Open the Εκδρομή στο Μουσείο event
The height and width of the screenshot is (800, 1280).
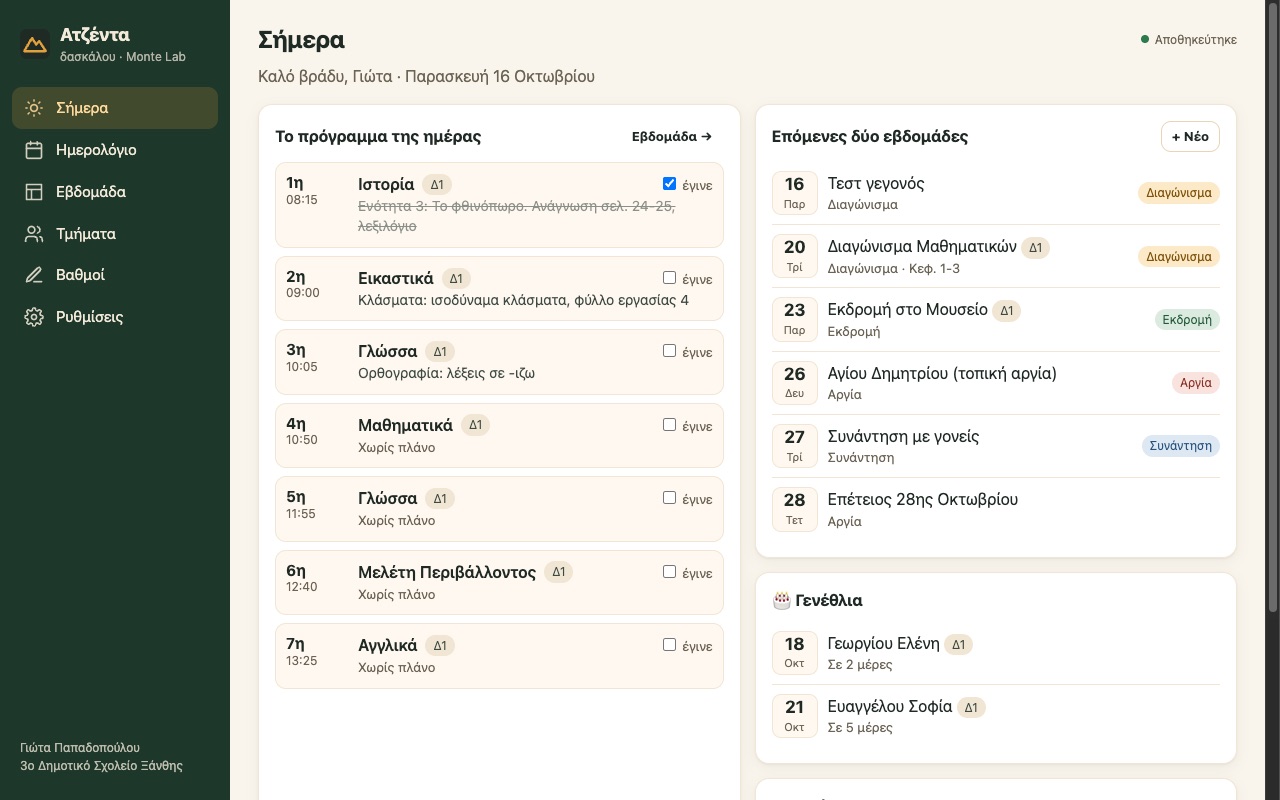click(996, 320)
